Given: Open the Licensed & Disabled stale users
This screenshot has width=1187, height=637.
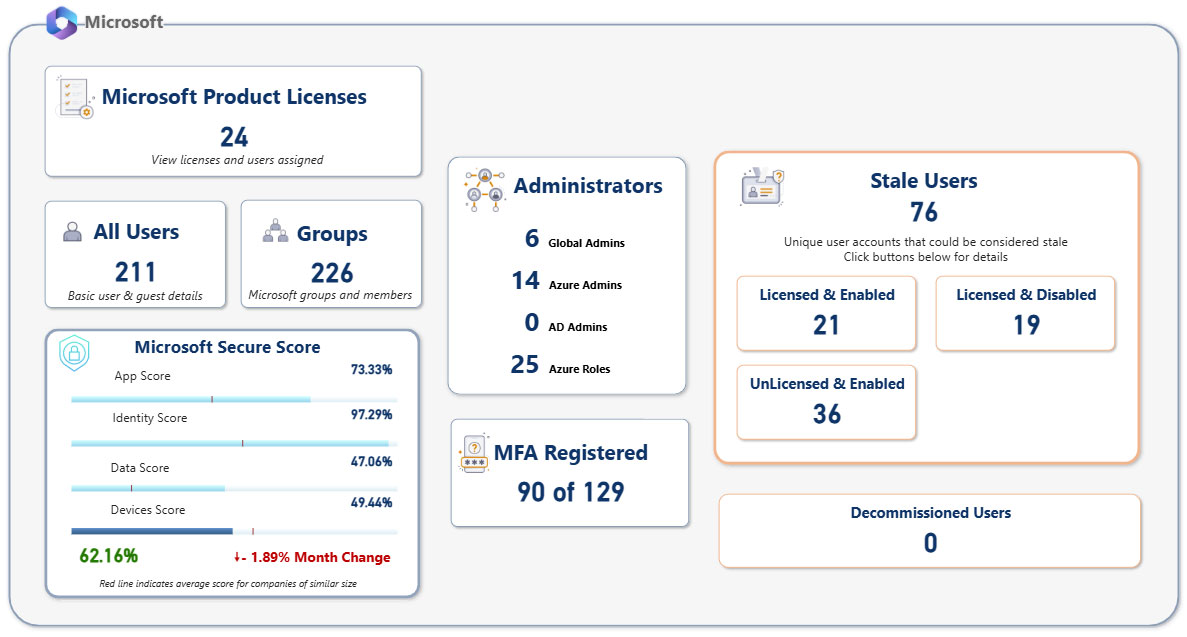Looking at the screenshot, I should 1025,313.
